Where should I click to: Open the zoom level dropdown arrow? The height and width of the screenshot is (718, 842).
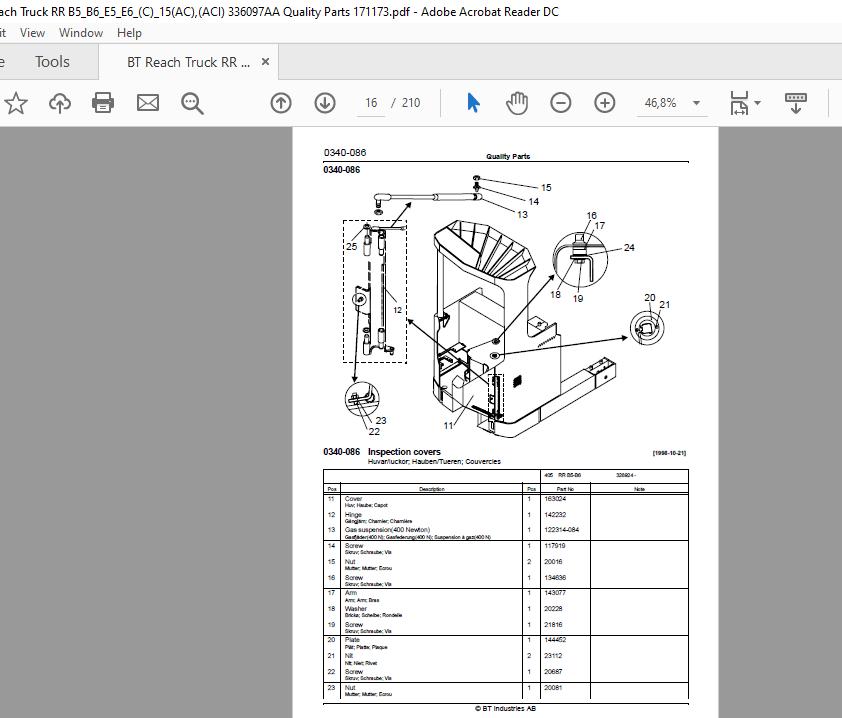696,103
